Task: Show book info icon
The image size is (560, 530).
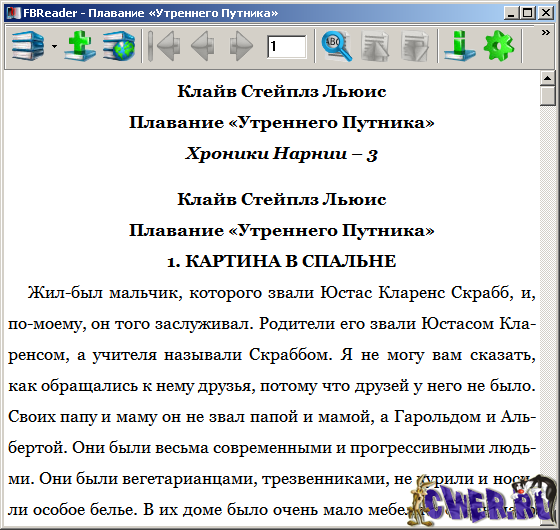Action: [459, 46]
